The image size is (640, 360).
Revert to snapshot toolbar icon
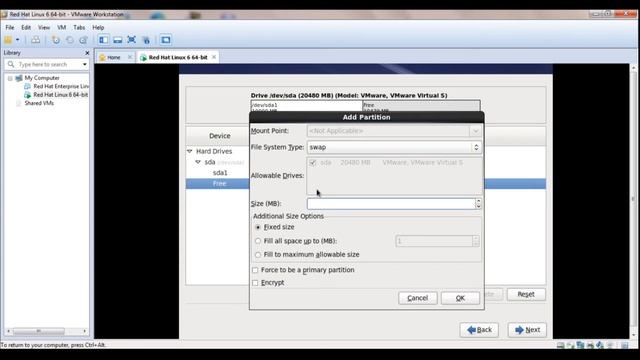pyautogui.click(x=70, y=40)
